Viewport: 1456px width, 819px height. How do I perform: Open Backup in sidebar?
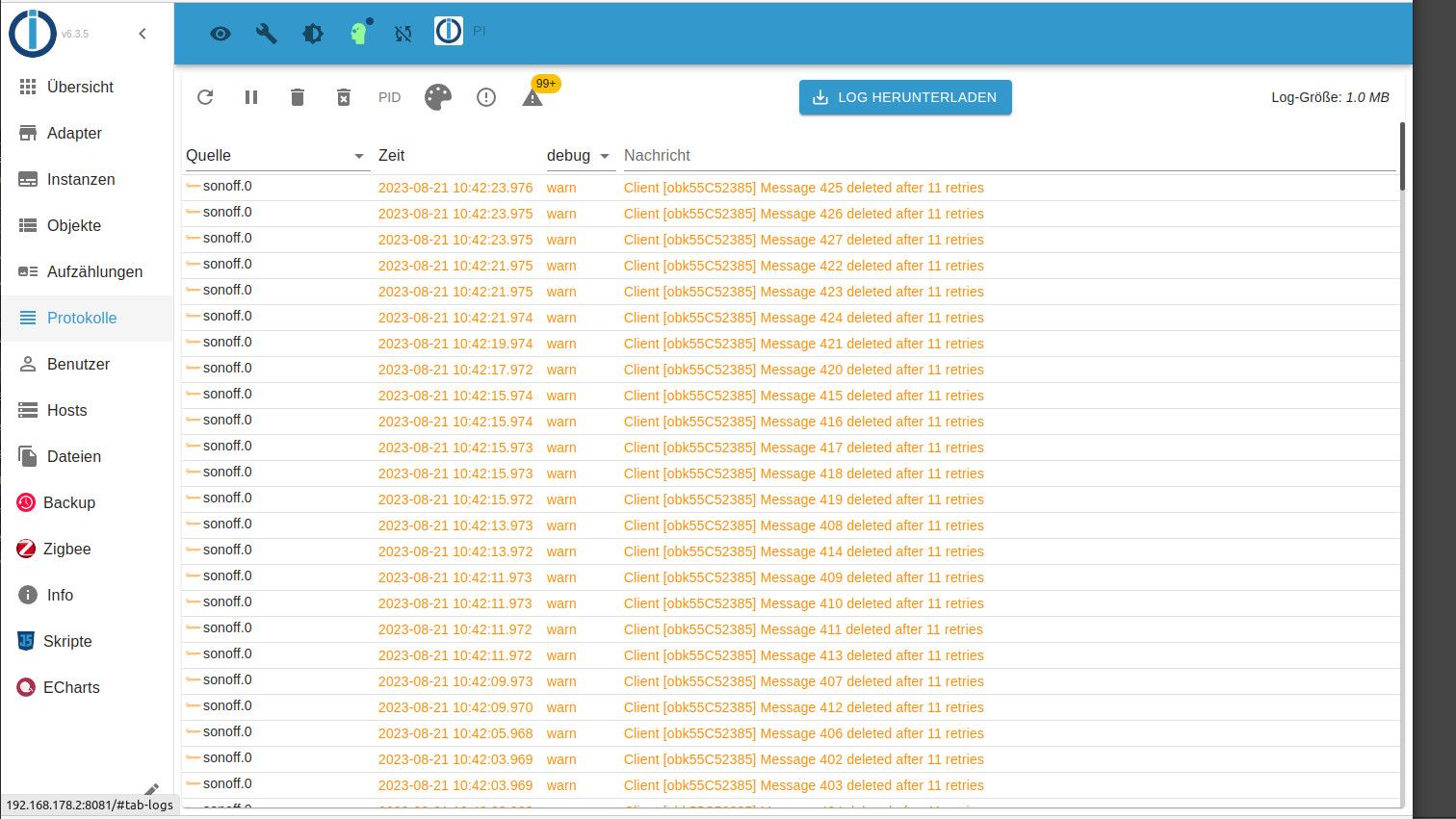click(87, 502)
